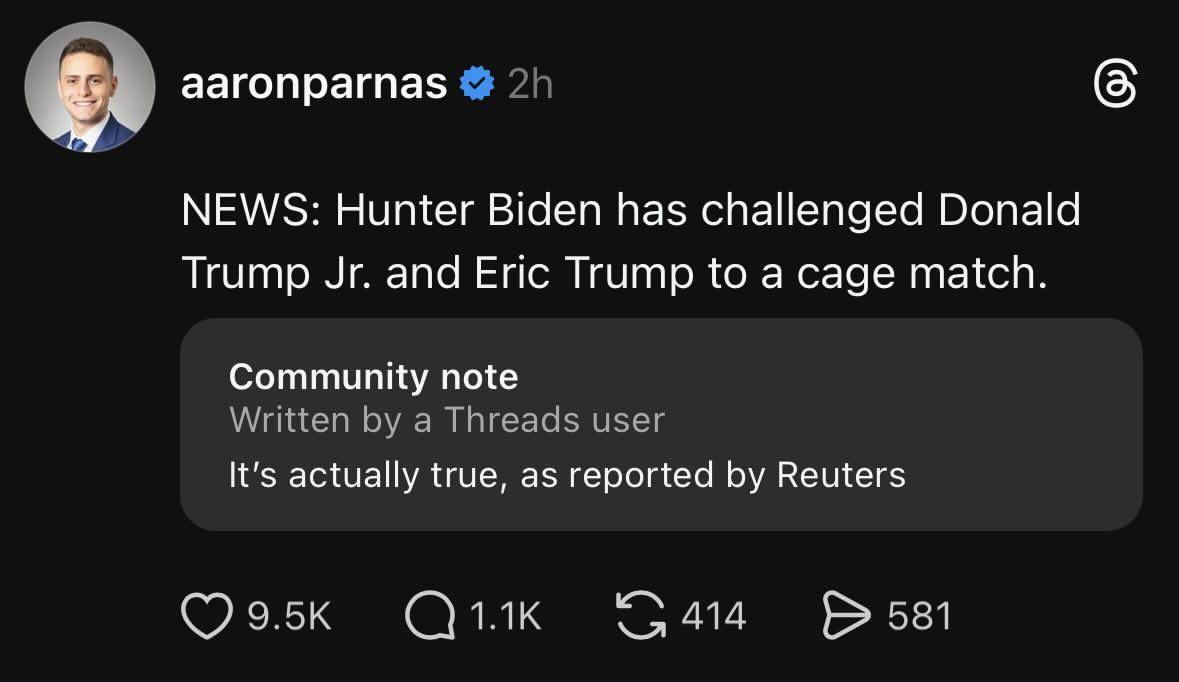Click the 581 shares count
The width and height of the screenshot is (1179, 682).
click(919, 616)
